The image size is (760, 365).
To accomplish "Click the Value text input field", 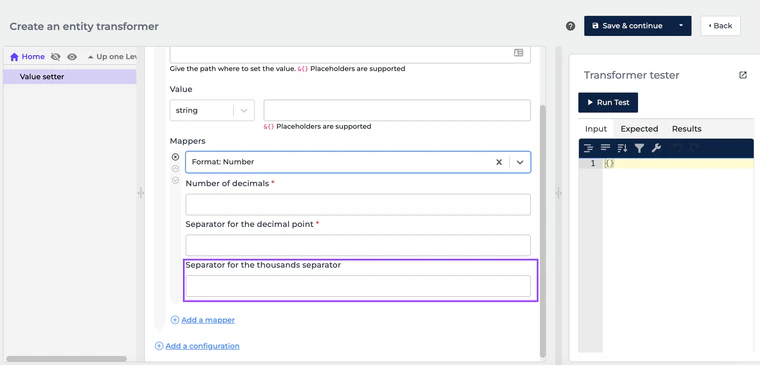I will [x=397, y=111].
